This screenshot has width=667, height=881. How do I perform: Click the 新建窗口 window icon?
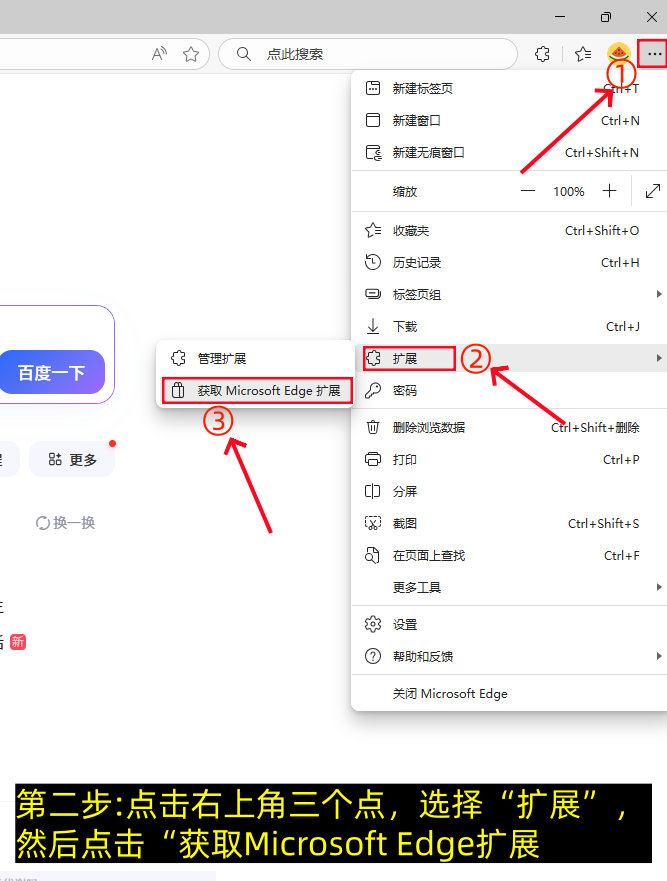pyautogui.click(x=373, y=120)
